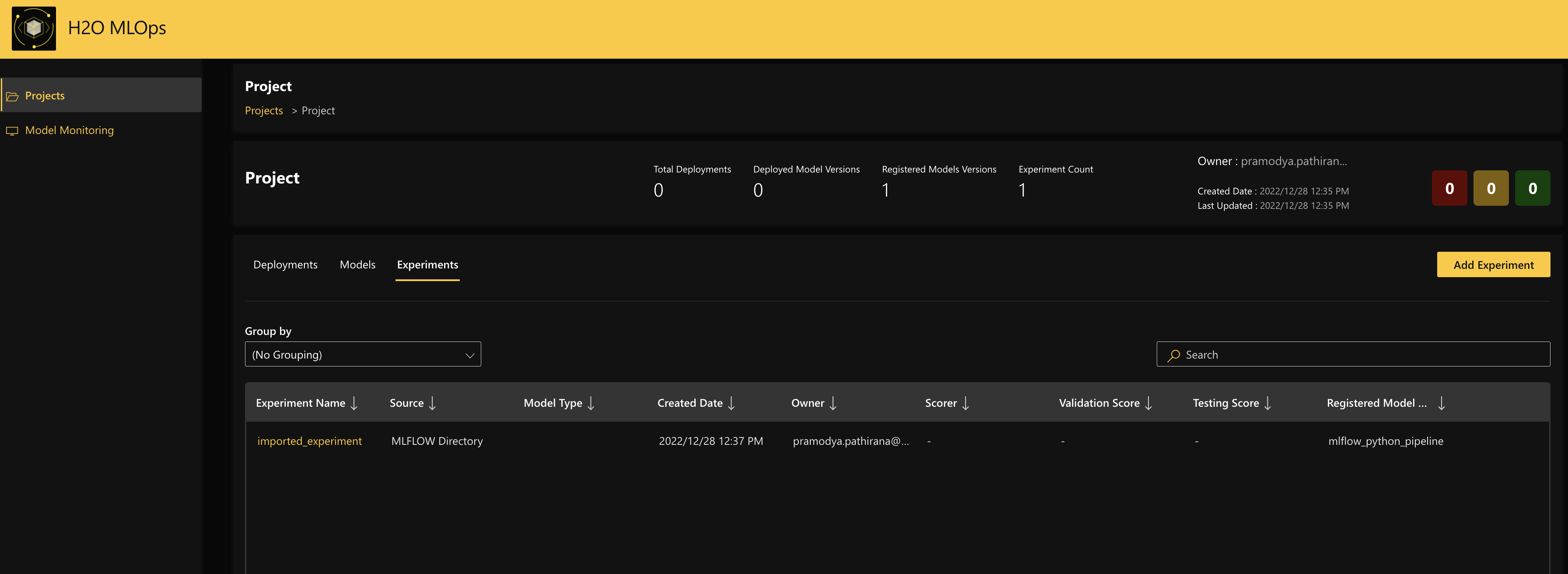This screenshot has height=574, width=1568.
Task: Sort by Experiment Name arrow icon
Action: [353, 403]
